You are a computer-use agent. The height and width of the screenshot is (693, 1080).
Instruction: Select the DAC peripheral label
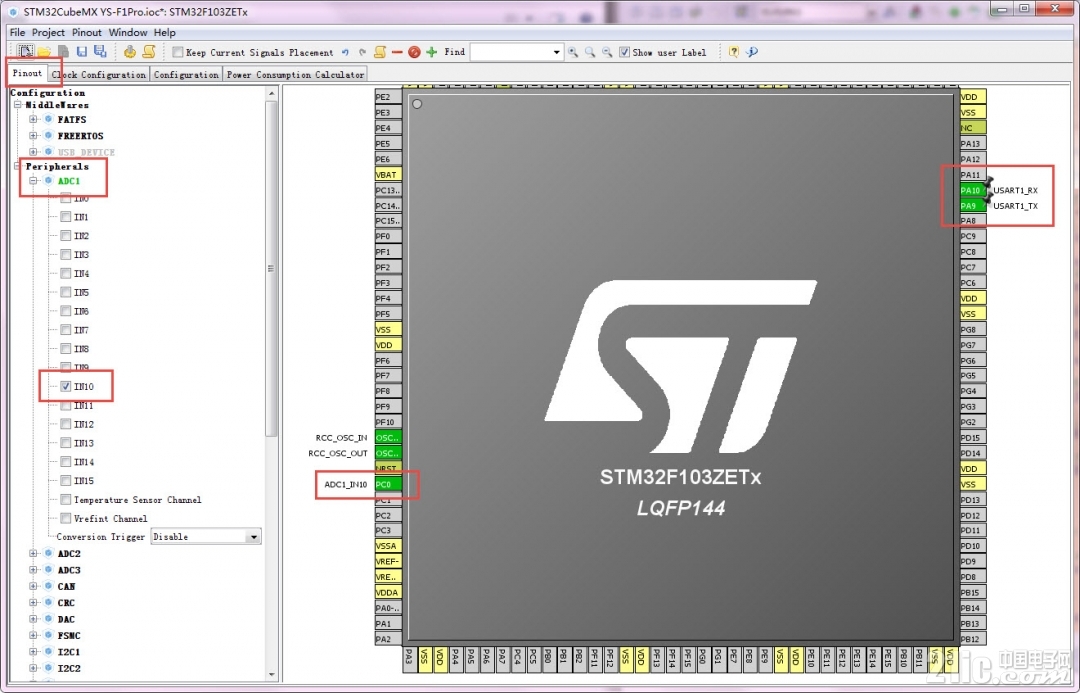[x=66, y=619]
